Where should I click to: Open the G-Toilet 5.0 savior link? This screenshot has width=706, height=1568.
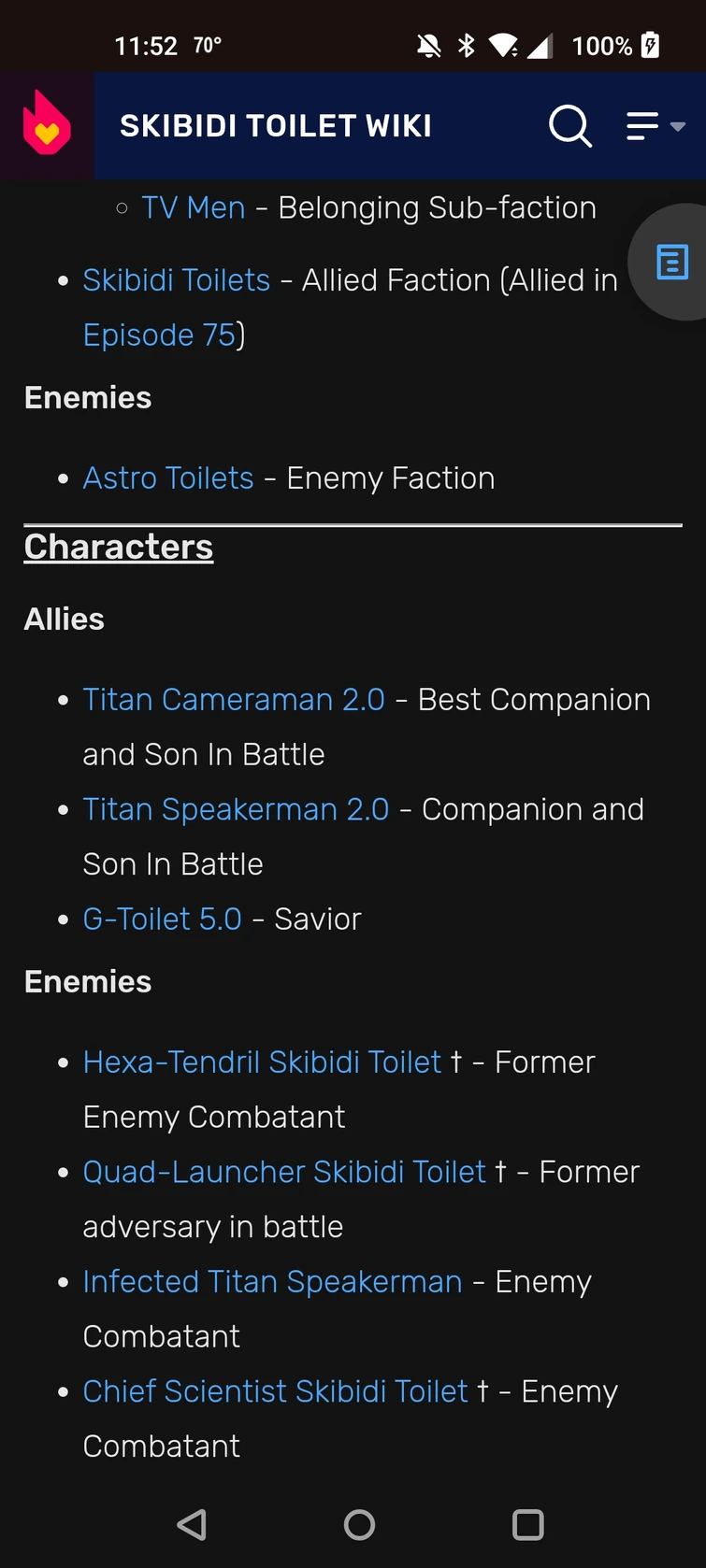[x=162, y=919]
